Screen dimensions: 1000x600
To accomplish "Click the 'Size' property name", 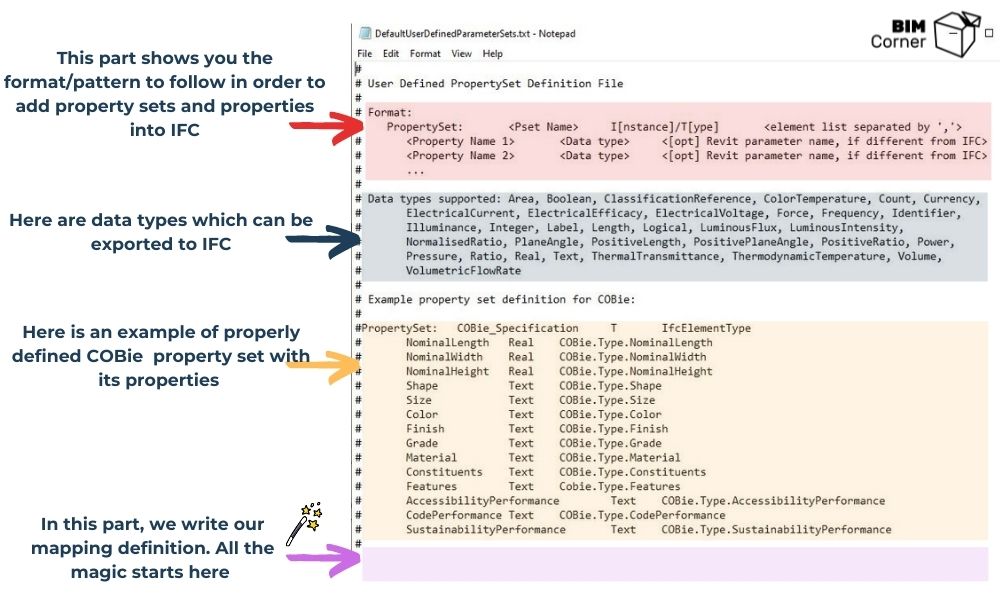I will 418,400.
